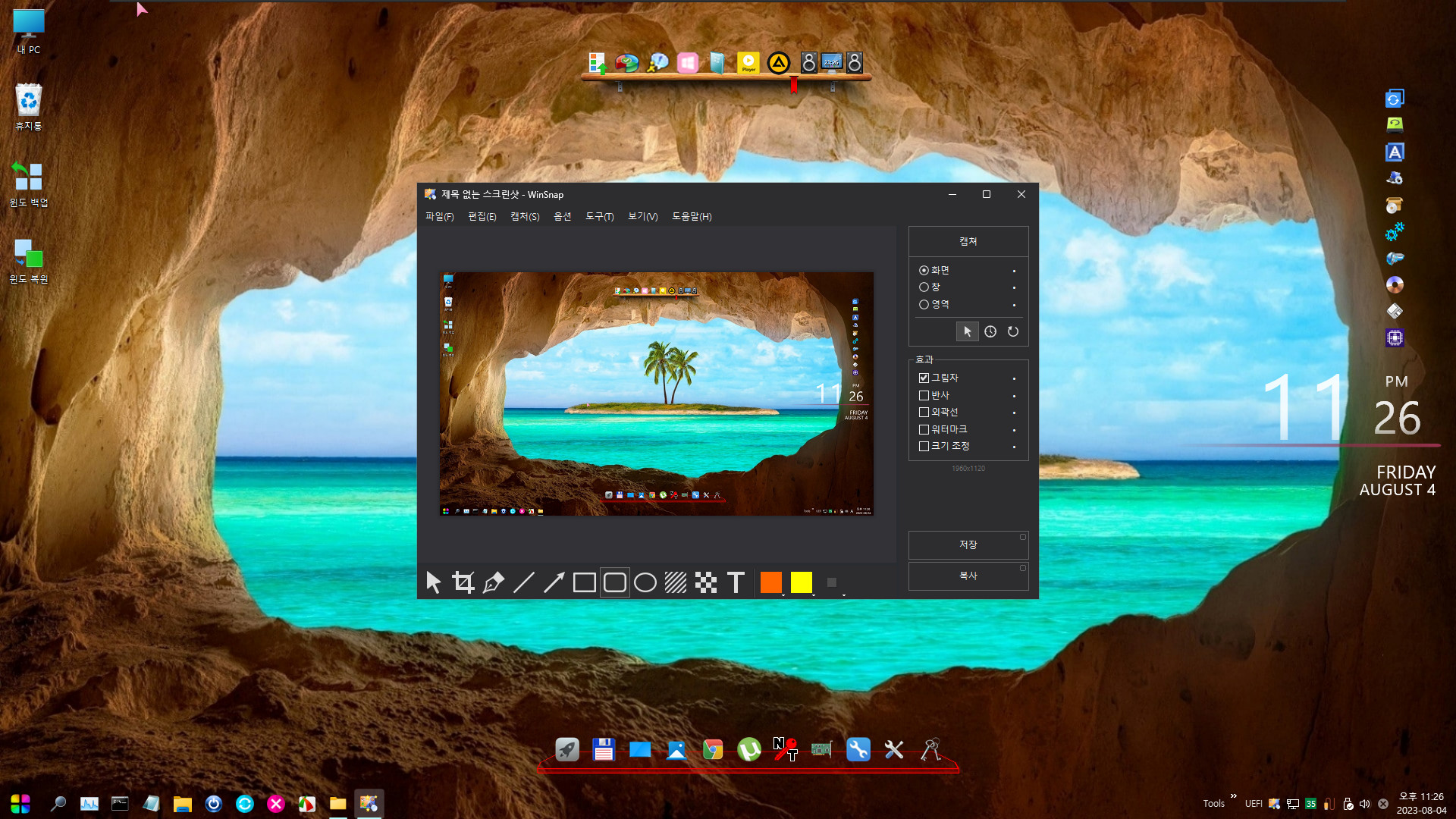Expand the Tools toolbar chevron on taskbar
Image resolution: width=1456 pixels, height=819 pixels.
[x=1234, y=796]
